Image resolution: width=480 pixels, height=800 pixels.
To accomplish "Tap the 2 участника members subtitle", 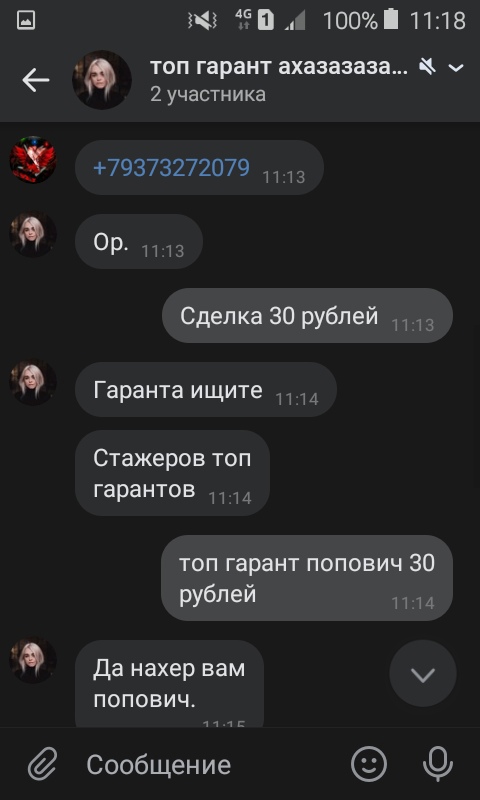I will (208, 94).
